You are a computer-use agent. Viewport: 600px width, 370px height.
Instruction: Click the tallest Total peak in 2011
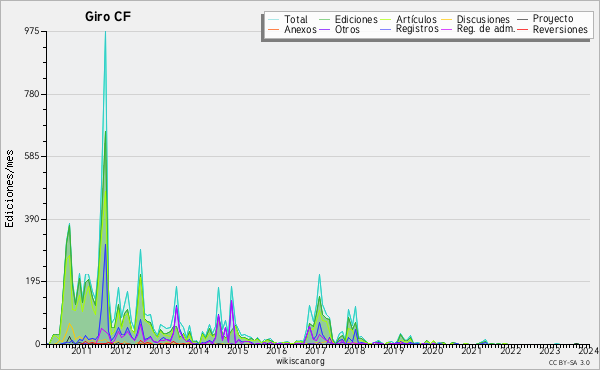(105, 33)
